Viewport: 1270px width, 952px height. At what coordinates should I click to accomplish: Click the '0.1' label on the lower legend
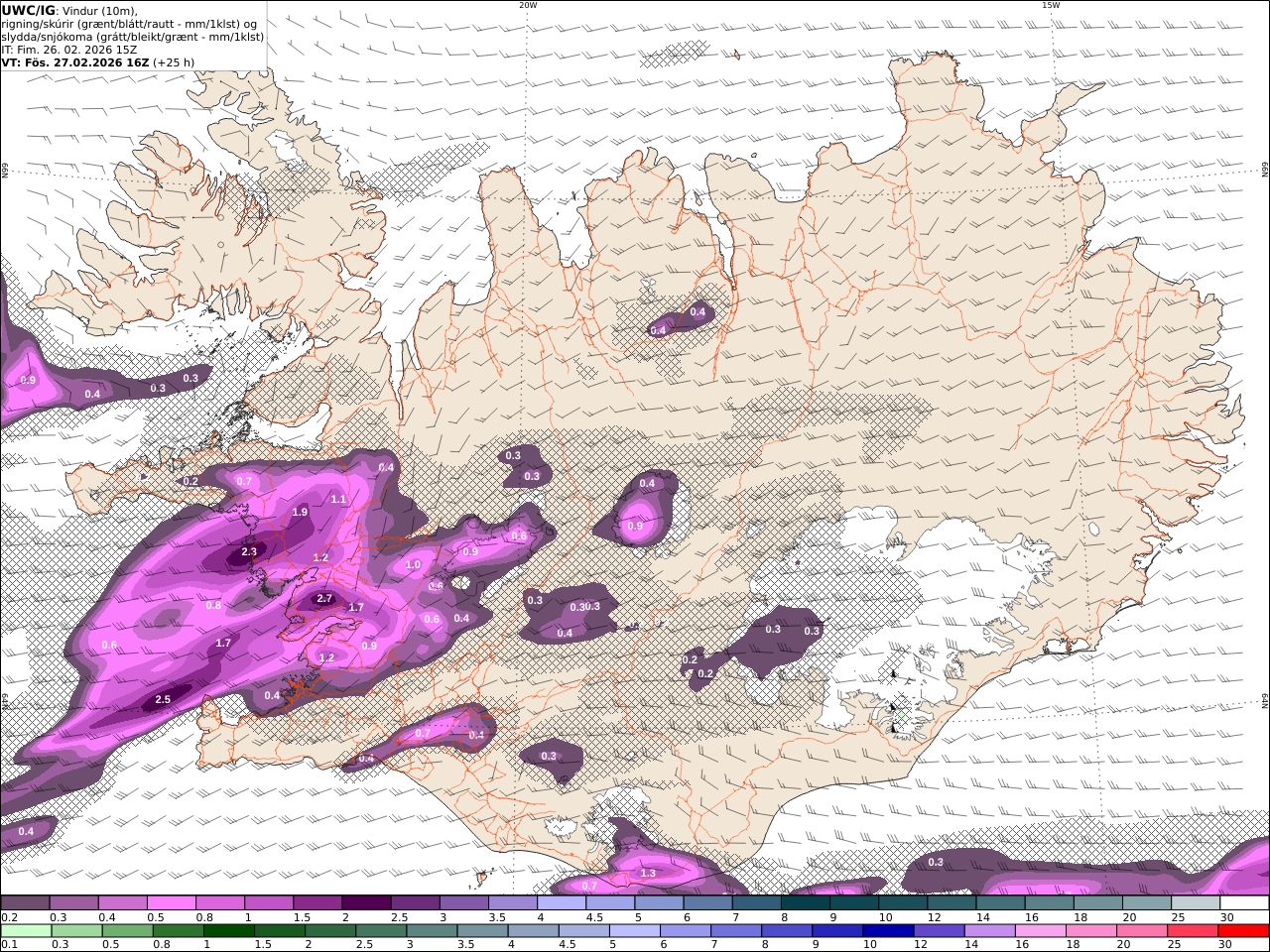pos(8,945)
